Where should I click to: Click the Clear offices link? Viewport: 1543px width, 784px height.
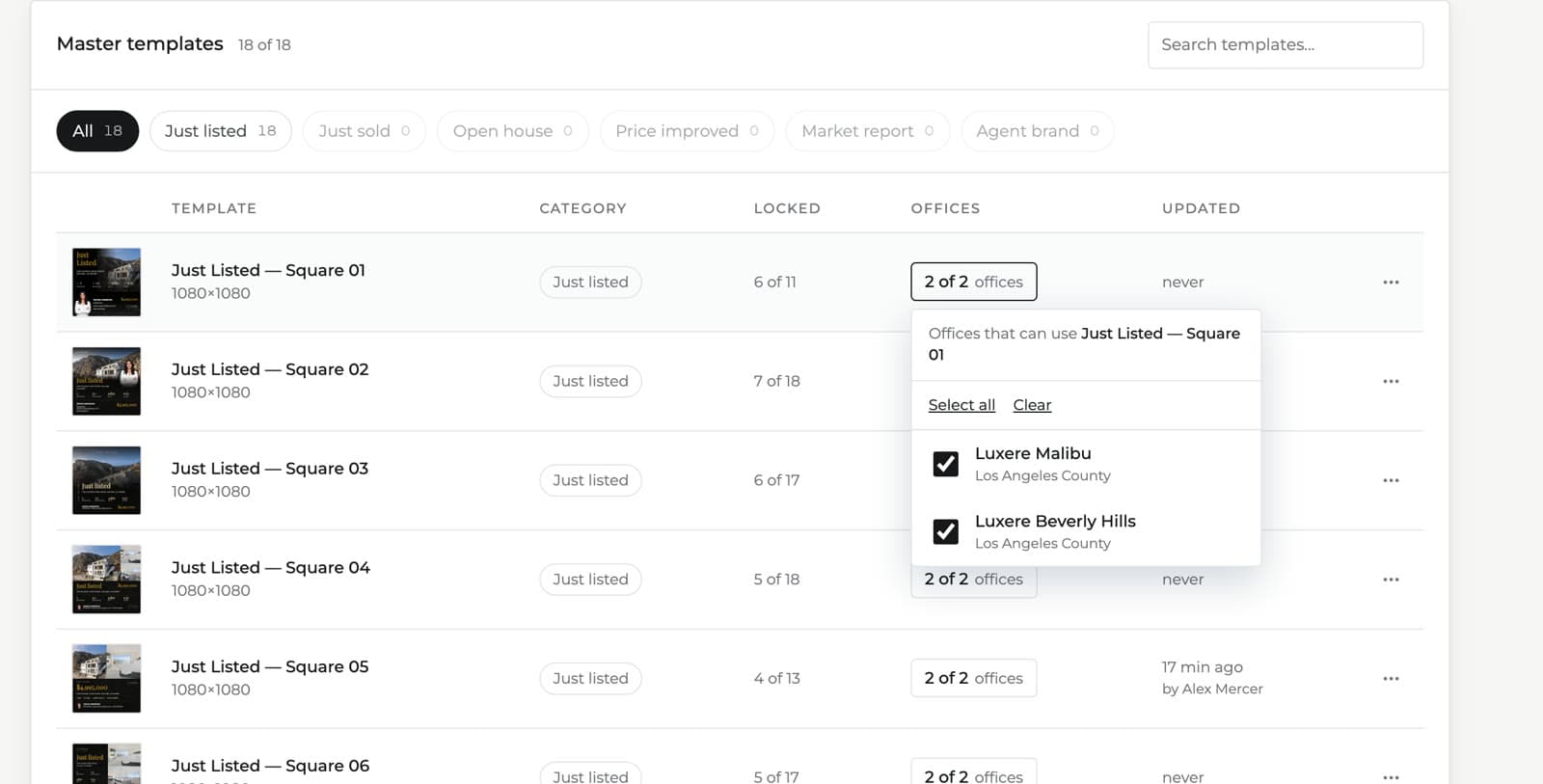pyautogui.click(x=1032, y=405)
